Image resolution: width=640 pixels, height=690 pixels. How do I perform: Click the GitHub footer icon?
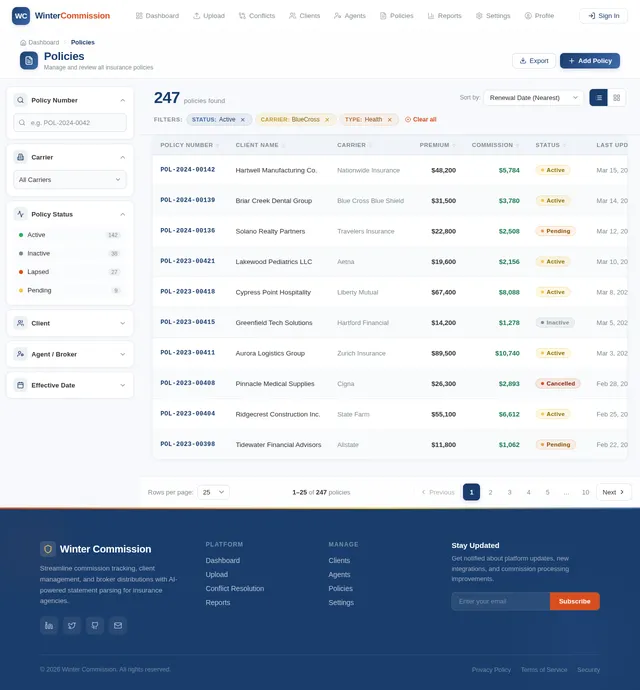[95, 625]
